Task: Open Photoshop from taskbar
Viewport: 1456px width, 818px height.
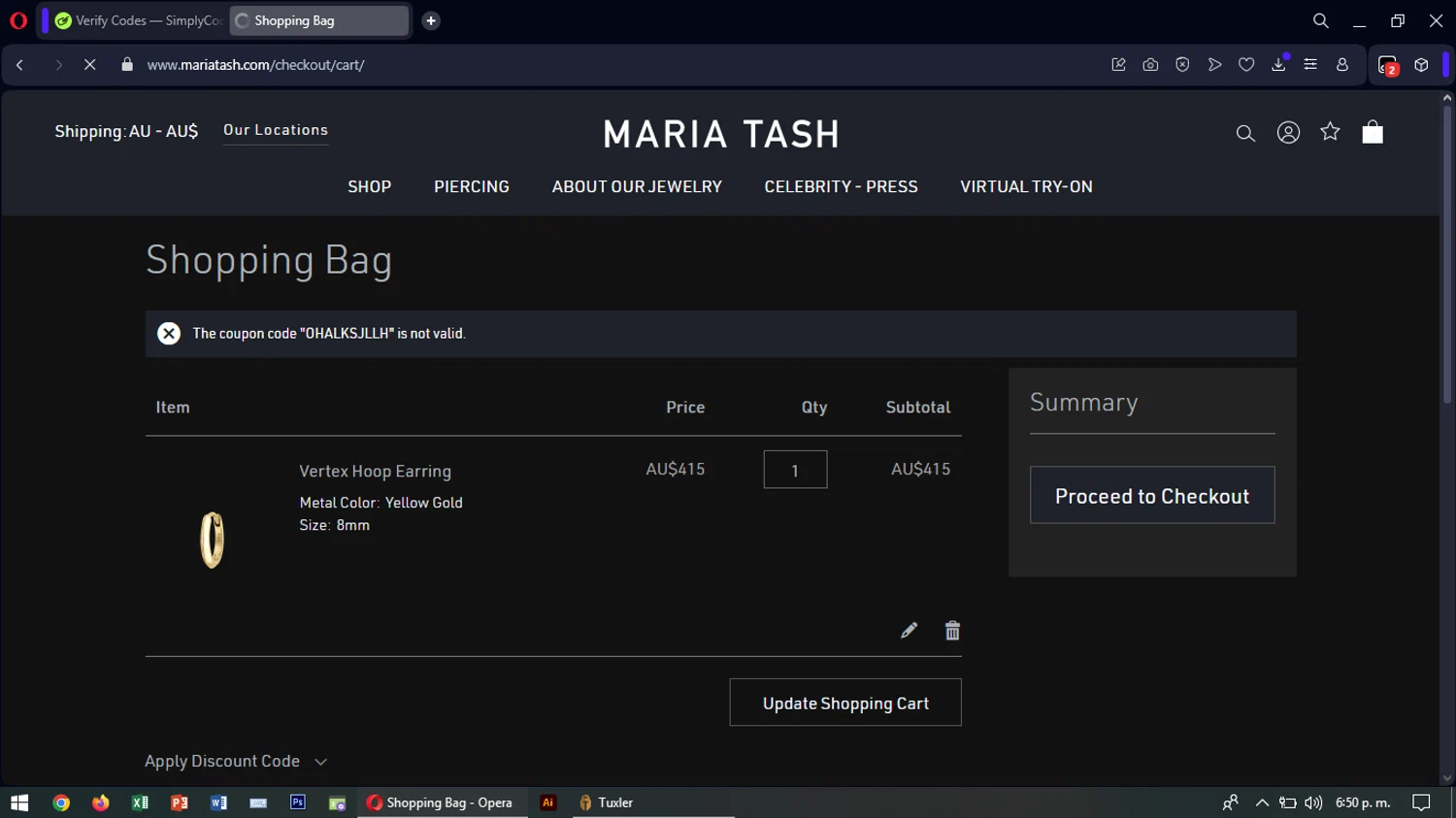Action: coord(298,802)
